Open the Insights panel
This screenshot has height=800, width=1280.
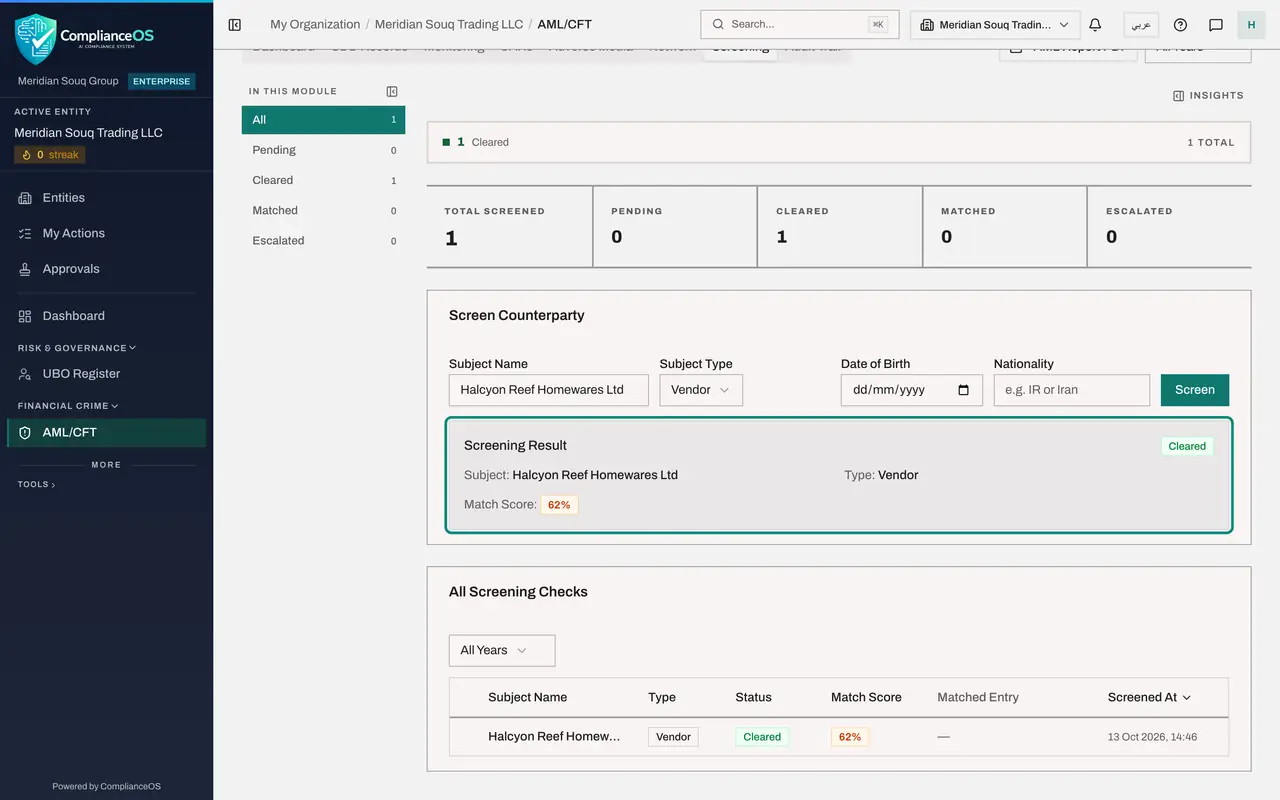point(1208,95)
